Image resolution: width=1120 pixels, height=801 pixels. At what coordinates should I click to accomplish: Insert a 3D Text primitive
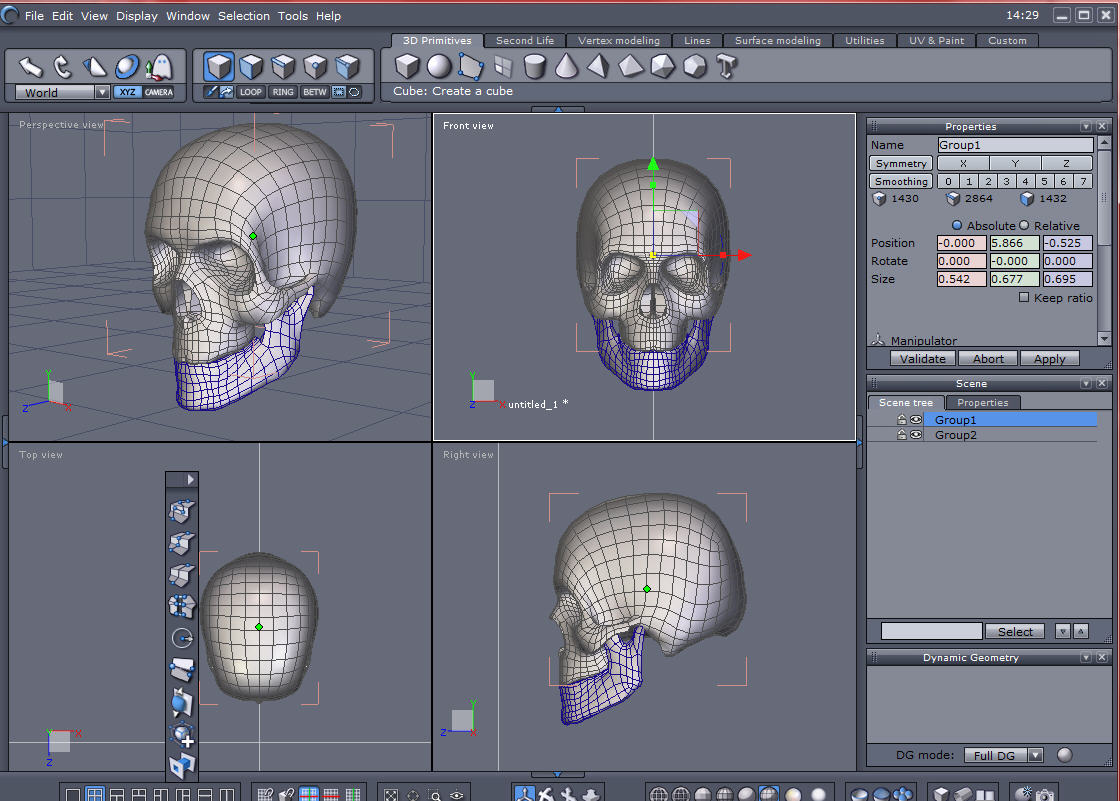[x=726, y=66]
